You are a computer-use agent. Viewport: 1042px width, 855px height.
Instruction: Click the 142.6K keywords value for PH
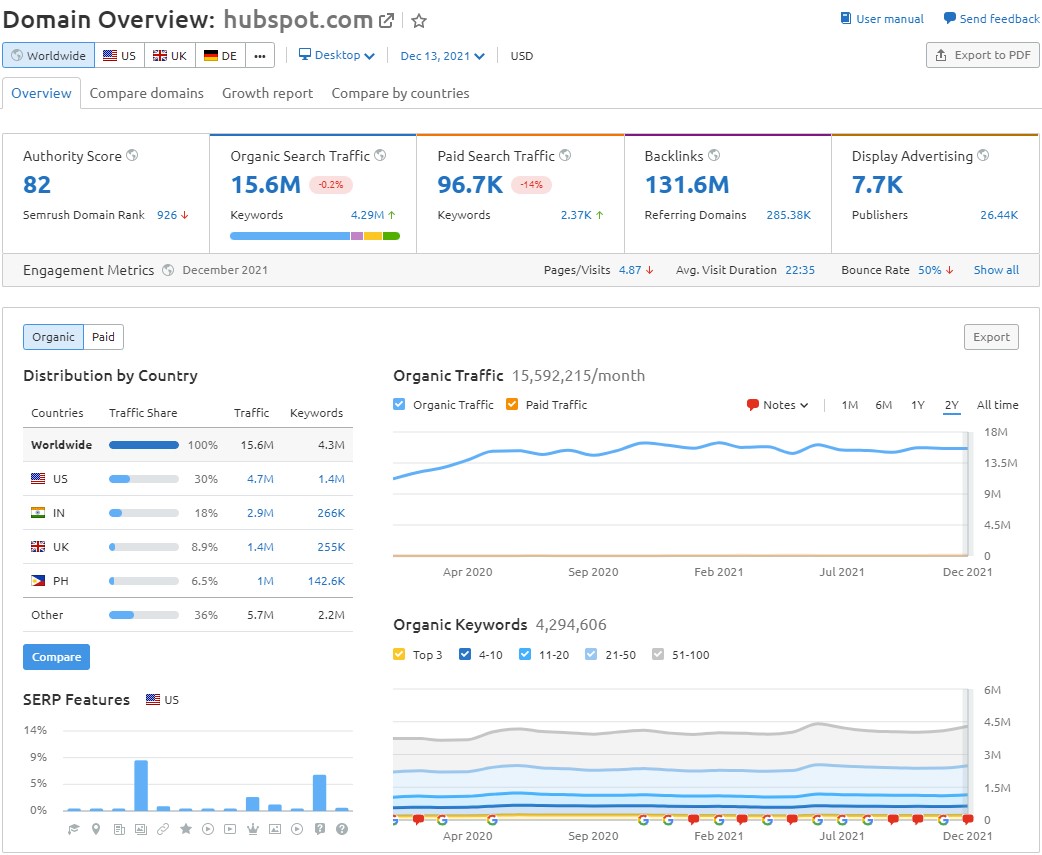click(x=326, y=581)
